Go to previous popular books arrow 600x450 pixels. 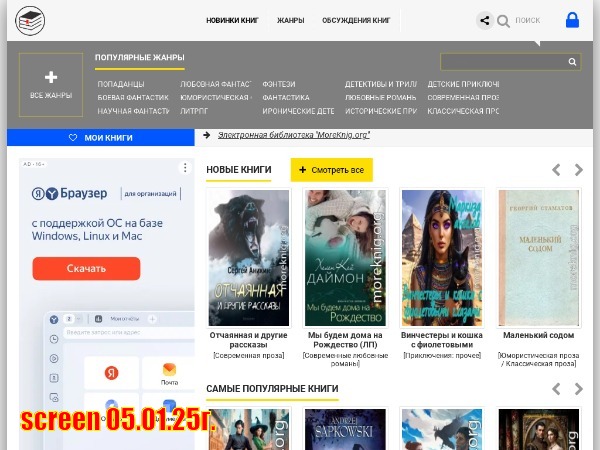tap(556, 389)
